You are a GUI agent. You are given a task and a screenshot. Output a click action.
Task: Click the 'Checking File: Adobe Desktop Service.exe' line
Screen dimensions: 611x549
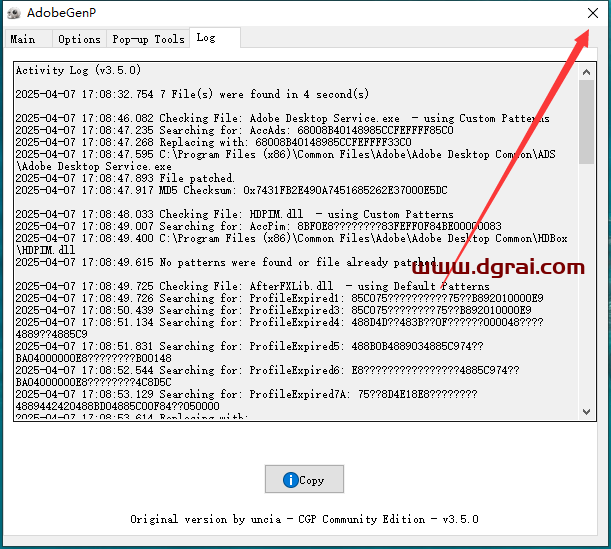(283, 118)
